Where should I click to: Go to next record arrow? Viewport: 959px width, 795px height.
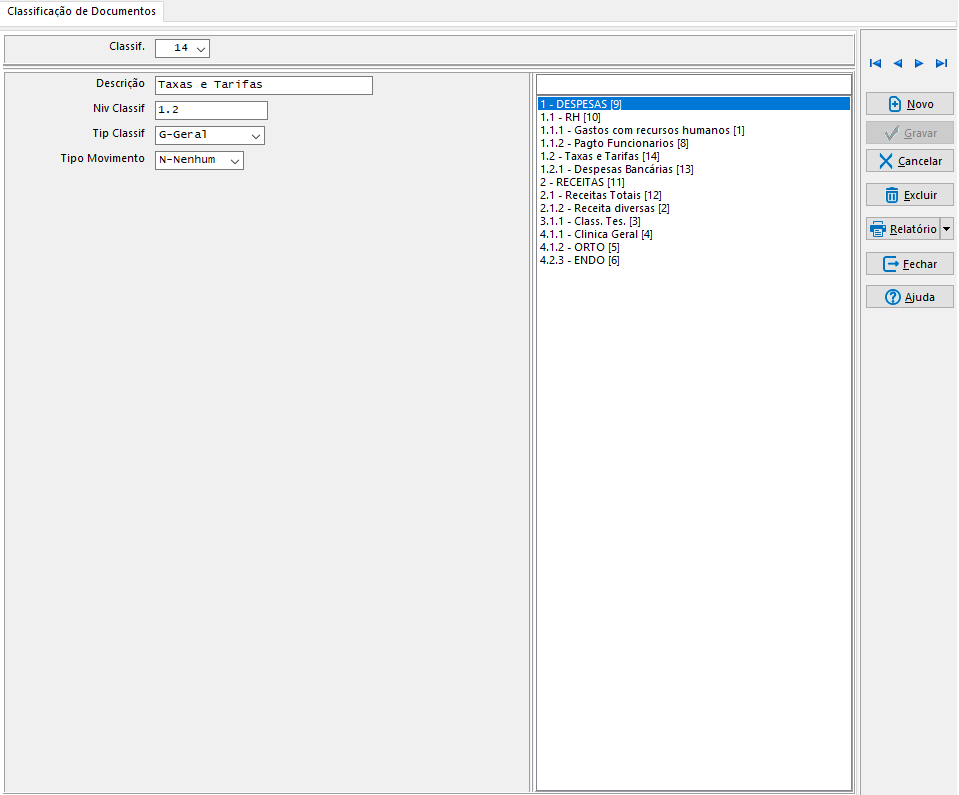(x=919, y=63)
